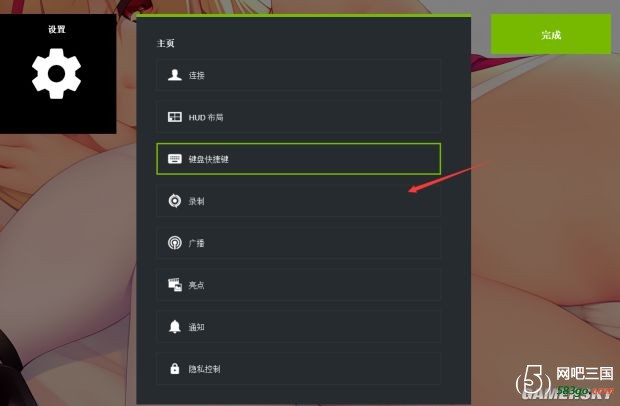Open the HUD 布局 settings entry
The image size is (620, 406).
[x=298, y=117]
